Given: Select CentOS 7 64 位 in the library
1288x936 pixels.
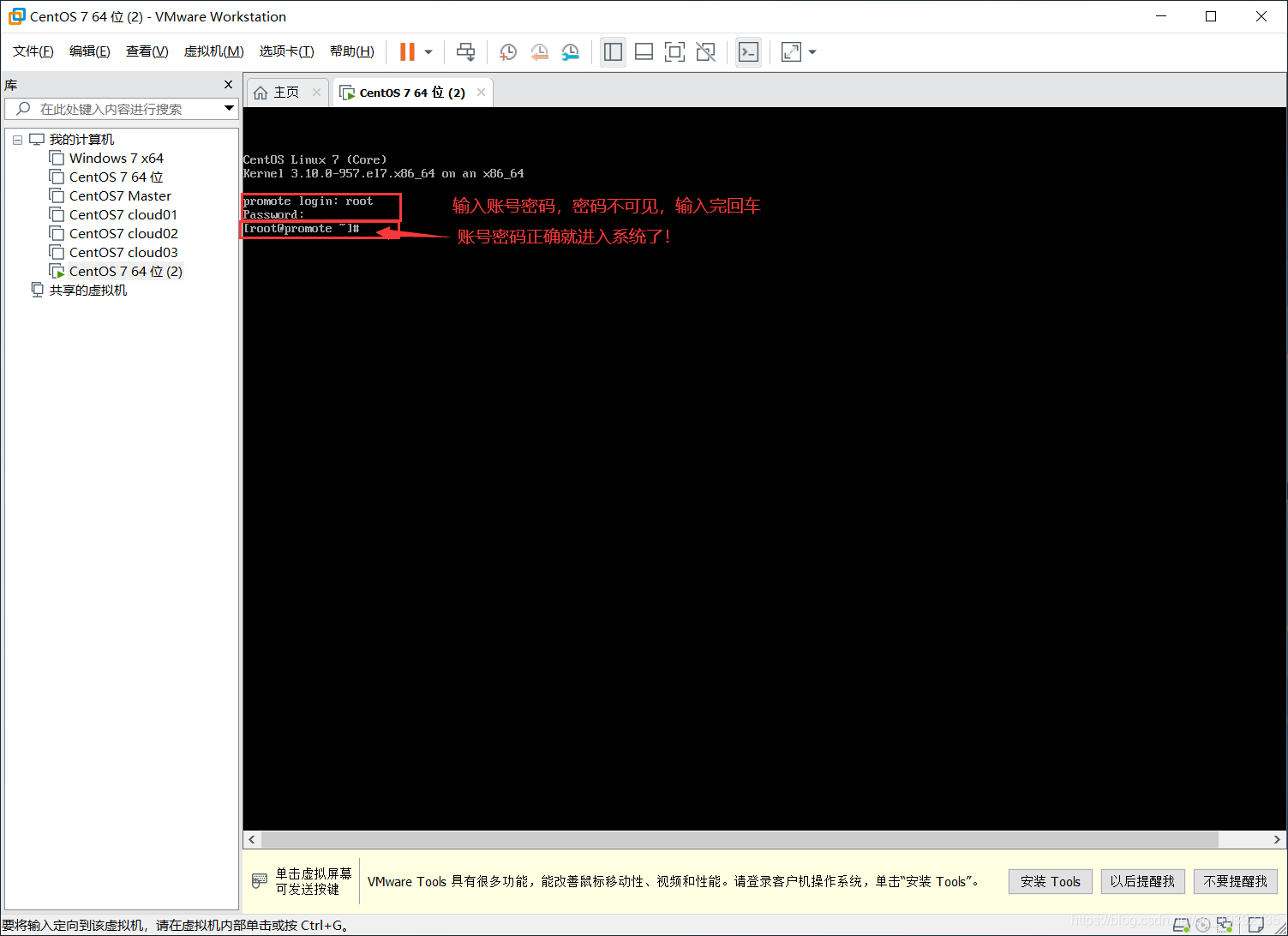Looking at the screenshot, I should (117, 177).
